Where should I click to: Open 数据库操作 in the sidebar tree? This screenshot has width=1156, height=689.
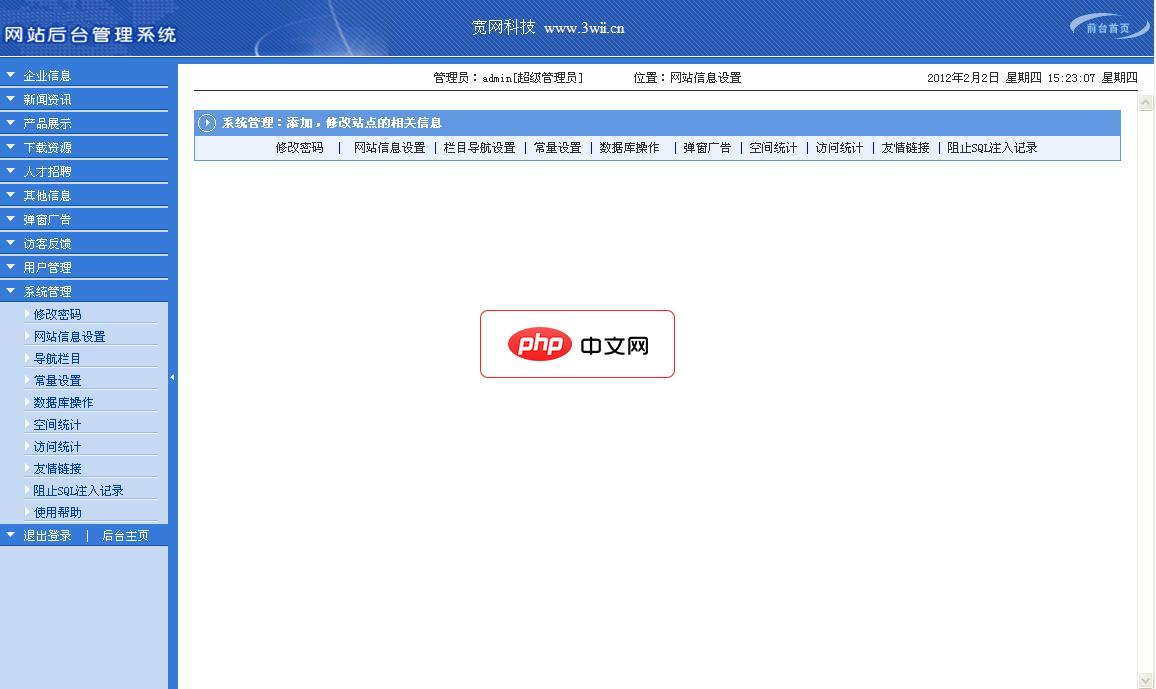point(63,402)
